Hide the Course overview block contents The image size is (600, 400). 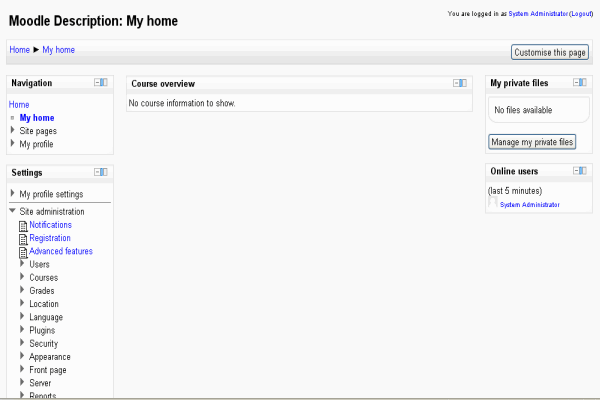click(456, 83)
